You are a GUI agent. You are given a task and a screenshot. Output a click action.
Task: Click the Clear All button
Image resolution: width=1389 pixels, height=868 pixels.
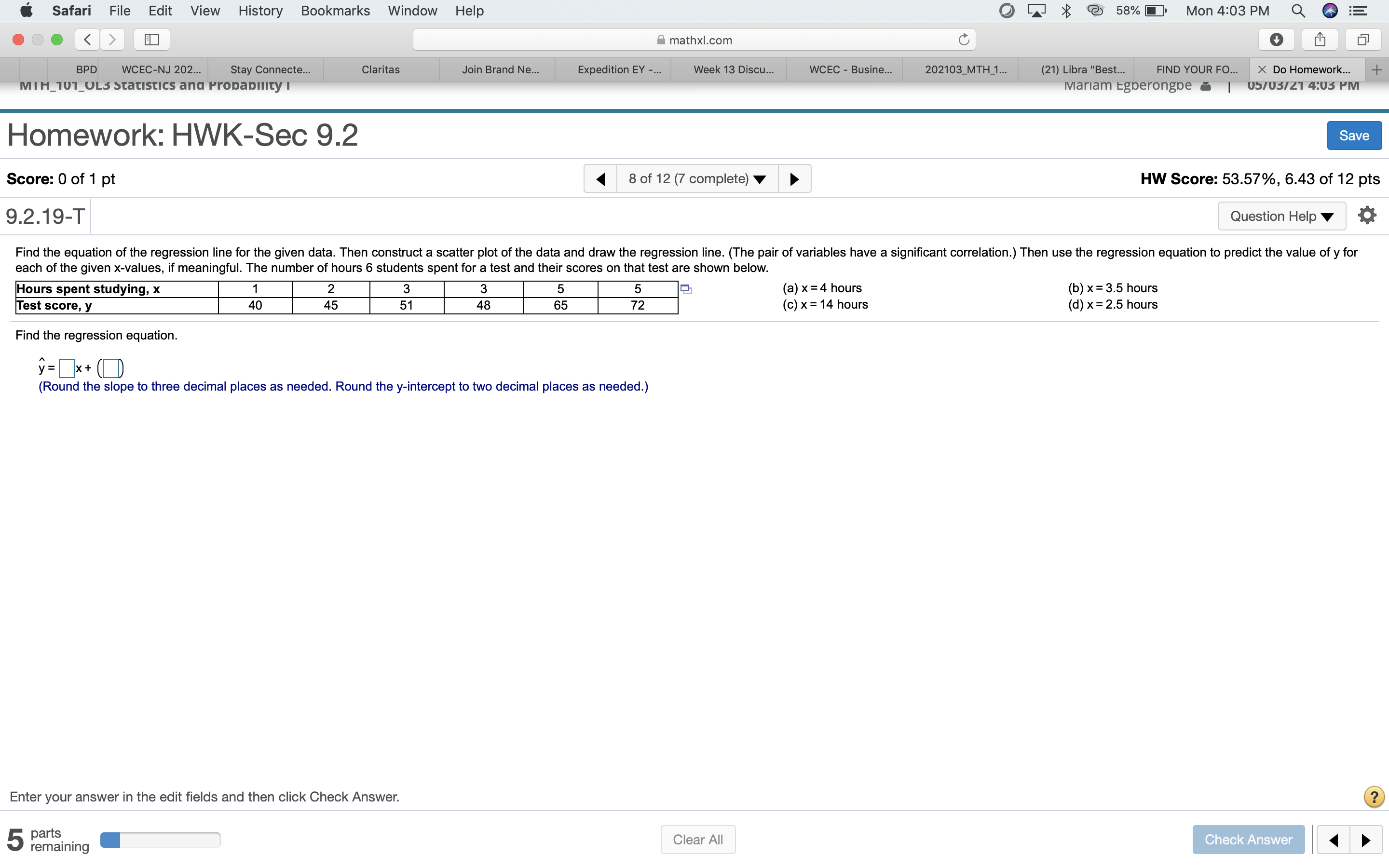tap(697, 839)
